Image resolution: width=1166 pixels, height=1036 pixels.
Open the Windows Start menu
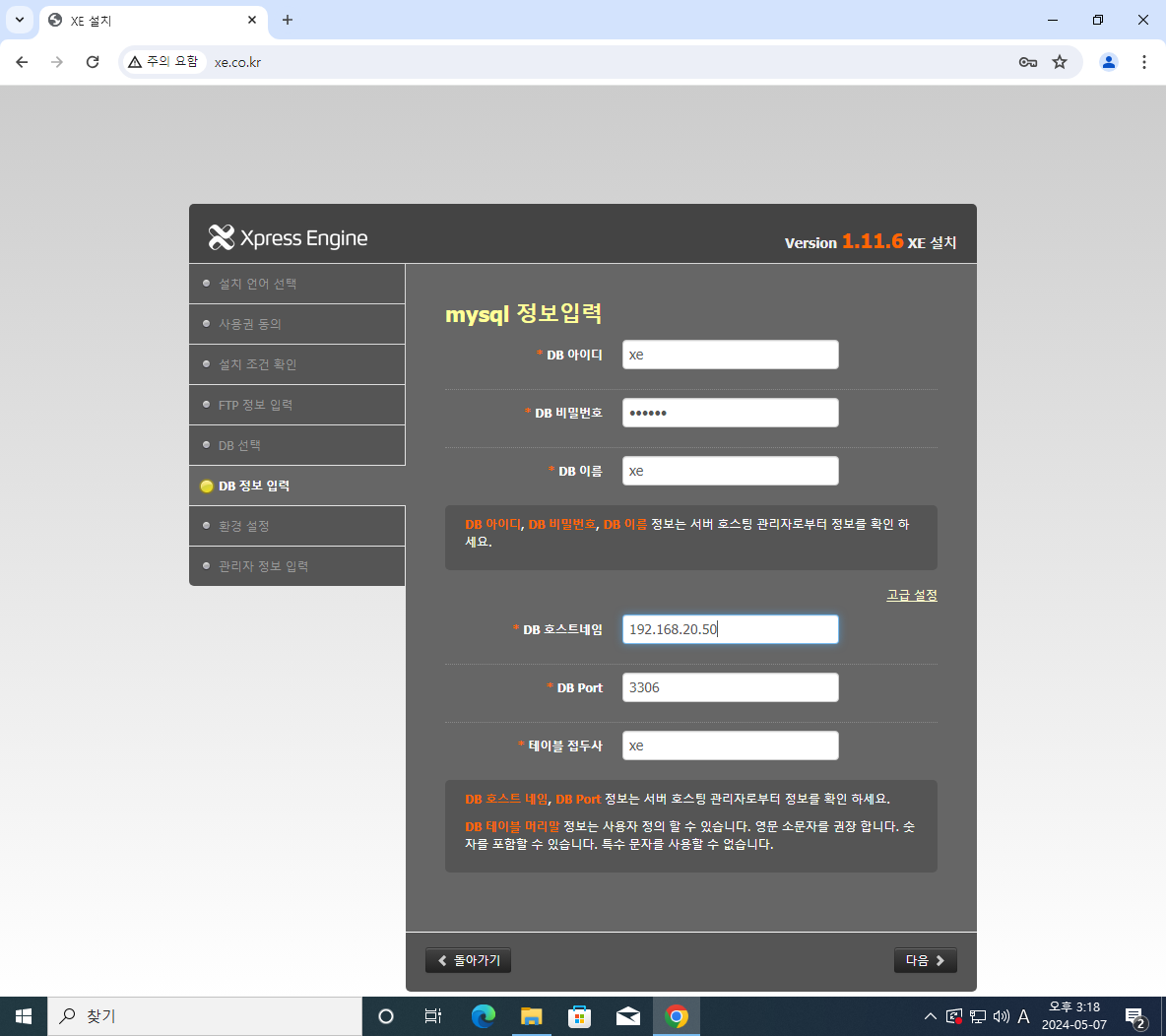[23, 1016]
